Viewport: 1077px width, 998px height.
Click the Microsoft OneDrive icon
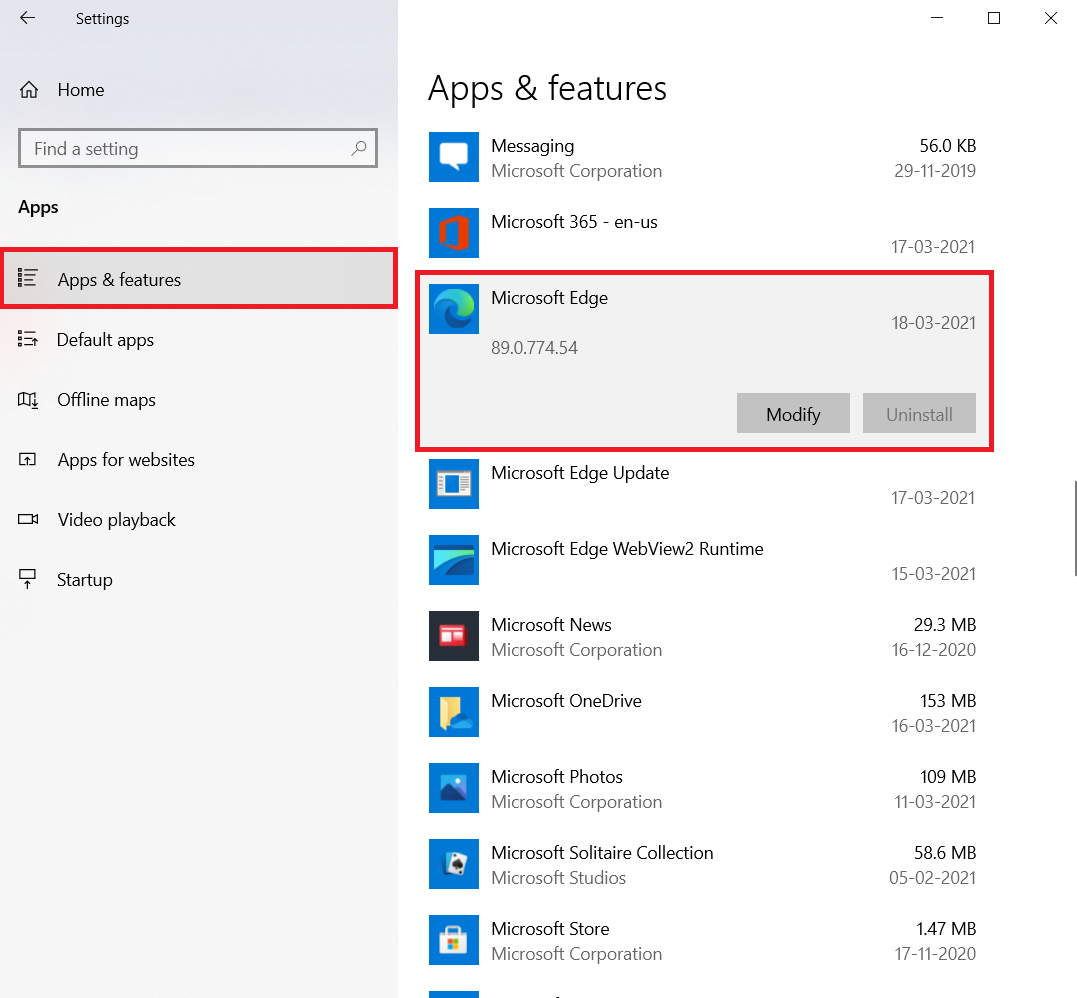click(453, 712)
